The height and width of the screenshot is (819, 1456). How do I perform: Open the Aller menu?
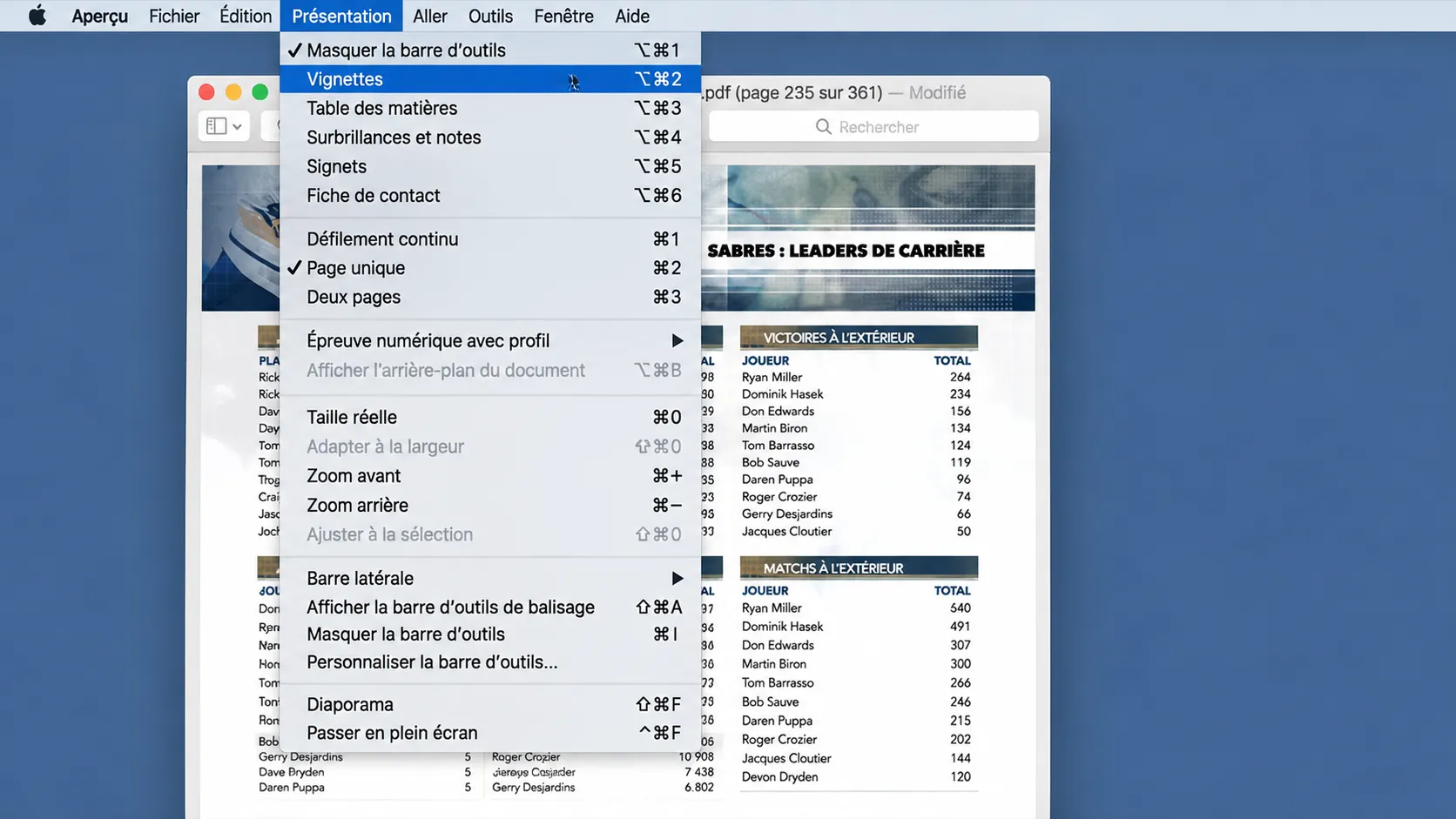(x=430, y=16)
